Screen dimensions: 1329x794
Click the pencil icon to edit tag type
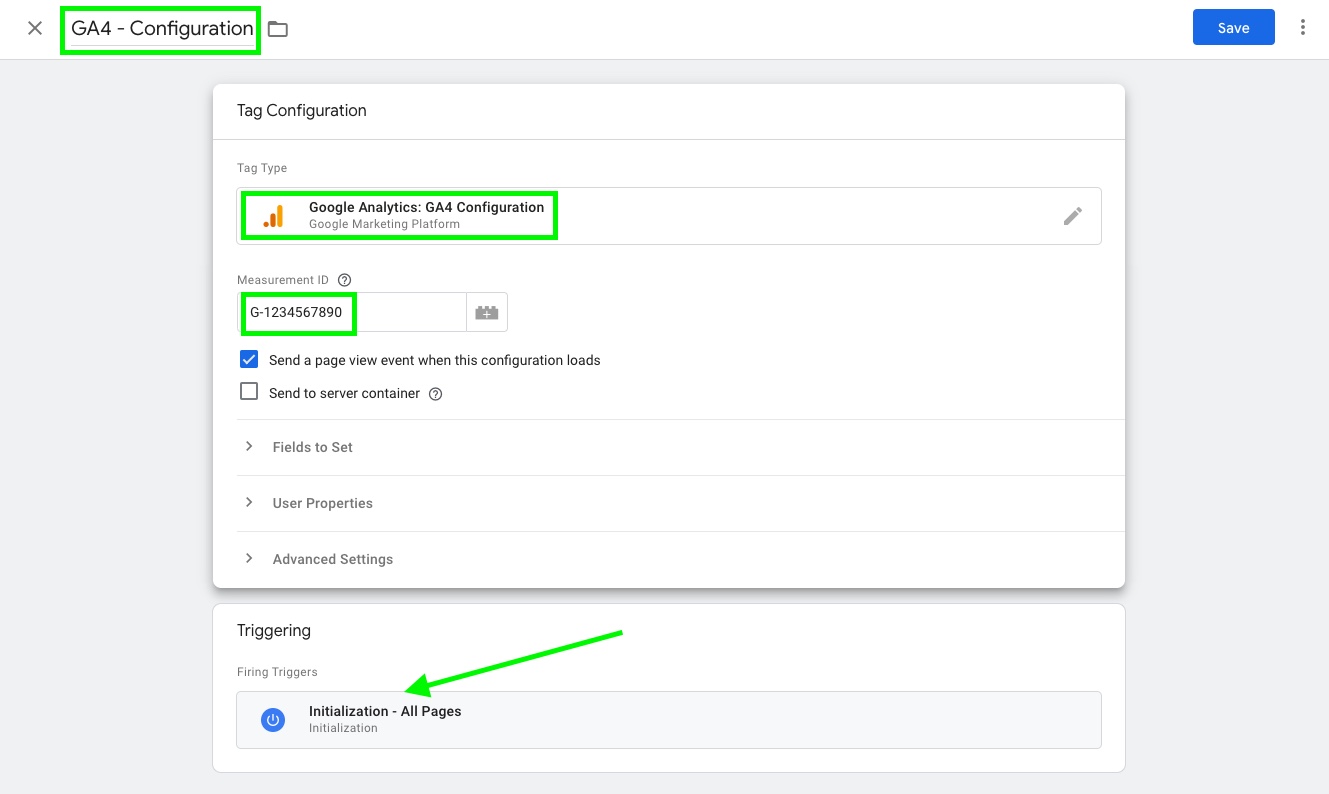click(x=1072, y=216)
